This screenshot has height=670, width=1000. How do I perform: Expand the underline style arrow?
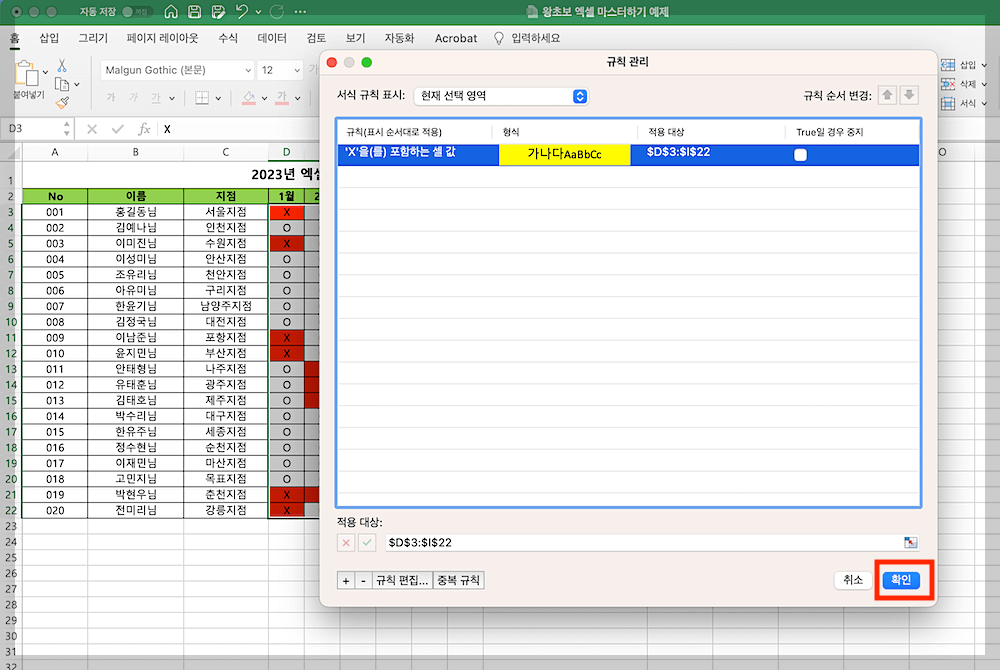coord(172,98)
